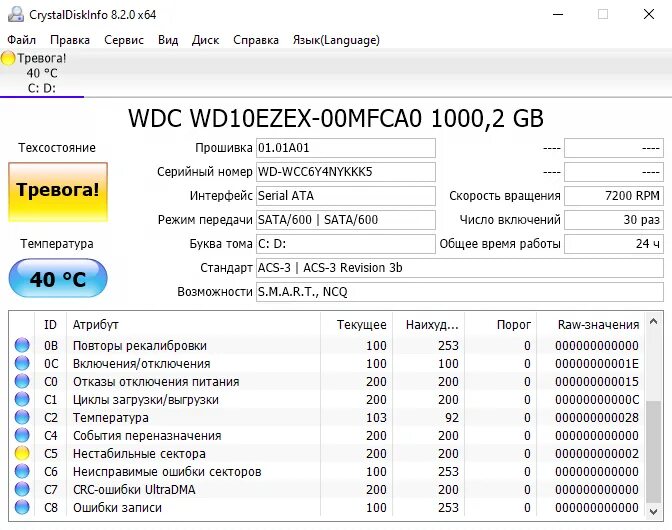Click the Текущее column header
The image size is (672, 530).
pyautogui.click(x=356, y=324)
